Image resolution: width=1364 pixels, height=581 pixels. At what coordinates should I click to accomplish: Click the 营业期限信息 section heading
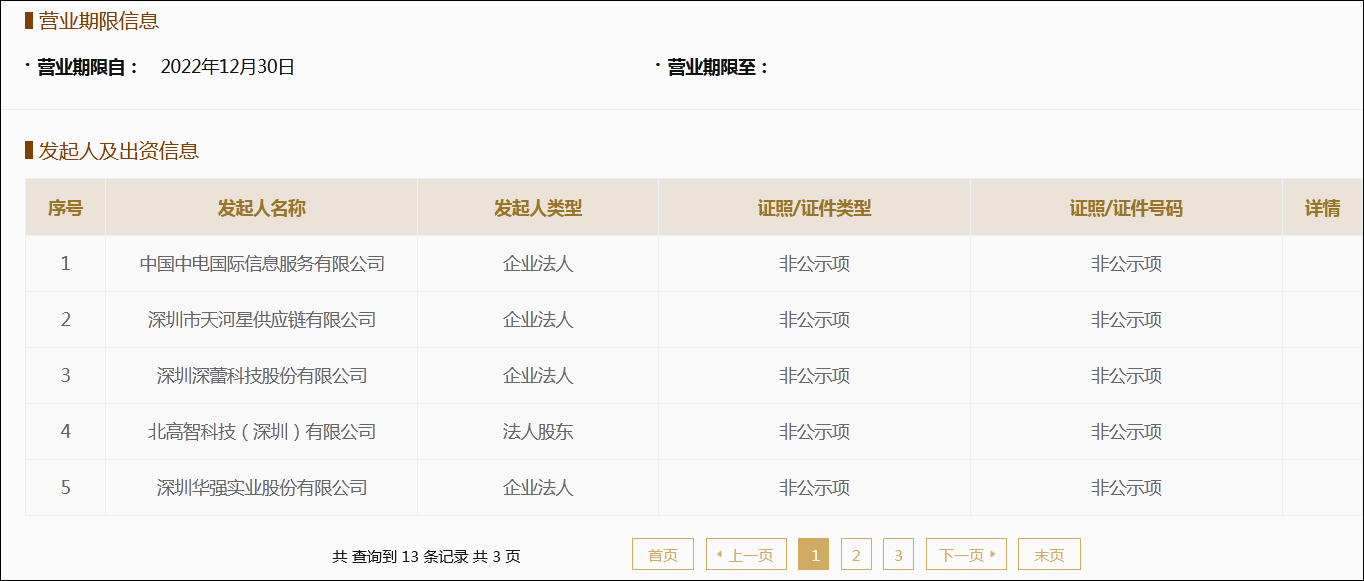pyautogui.click(x=98, y=20)
